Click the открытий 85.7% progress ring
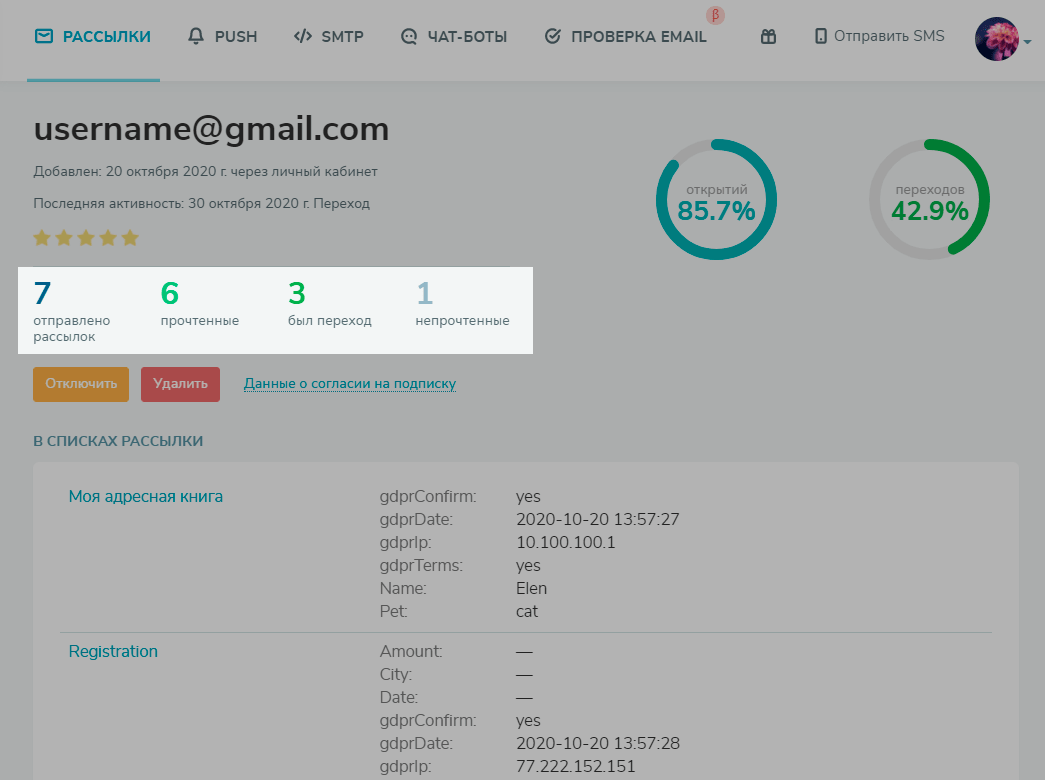Viewport: 1045px width, 780px height. pos(716,200)
